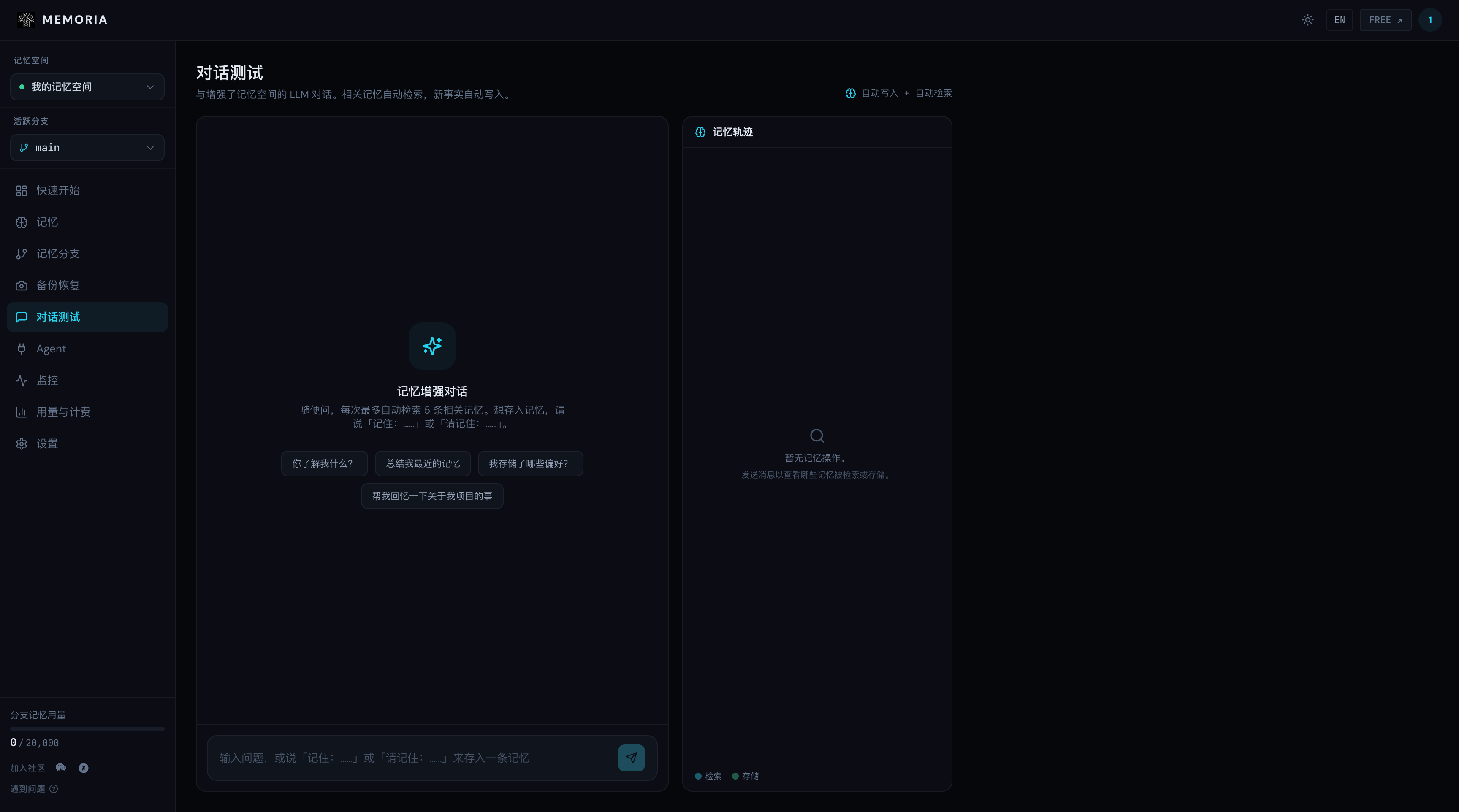The height and width of the screenshot is (812, 1459).
Task: Open 用量与计费 chart item
Action: coord(87,411)
